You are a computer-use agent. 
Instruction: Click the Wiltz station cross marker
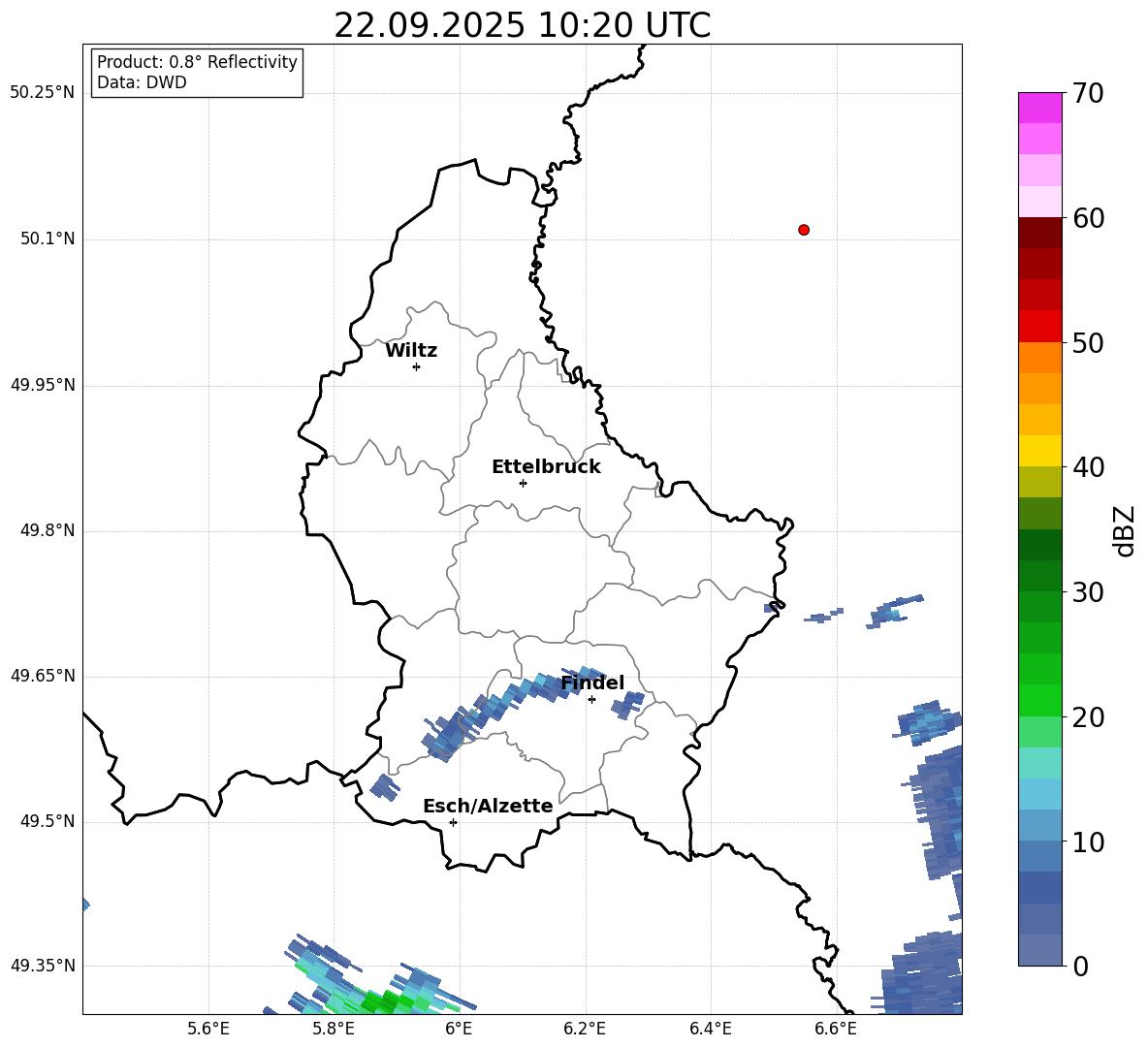417,366
